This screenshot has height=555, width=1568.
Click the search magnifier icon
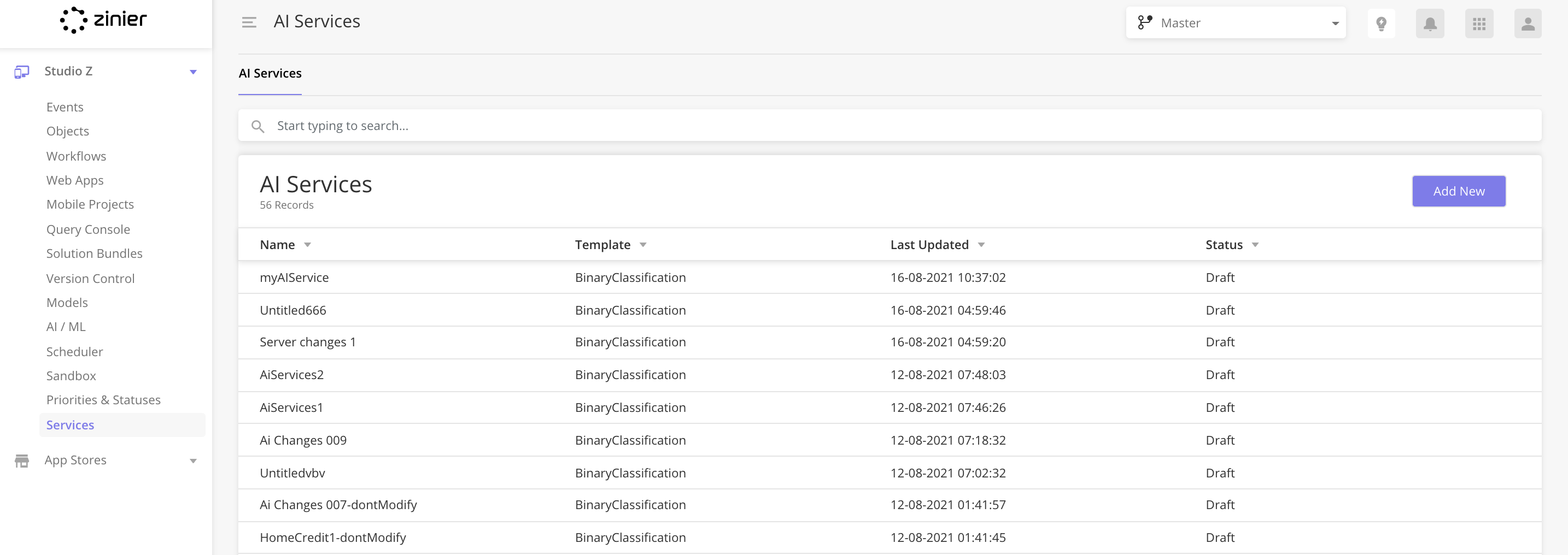click(258, 126)
